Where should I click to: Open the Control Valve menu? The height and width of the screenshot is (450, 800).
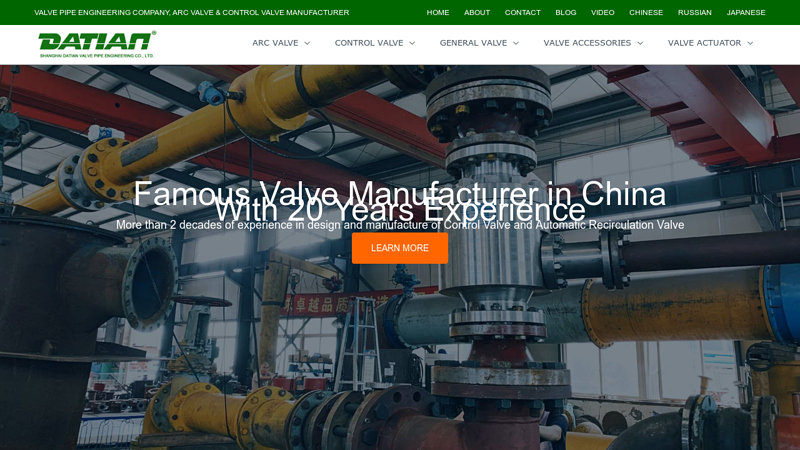(369, 43)
